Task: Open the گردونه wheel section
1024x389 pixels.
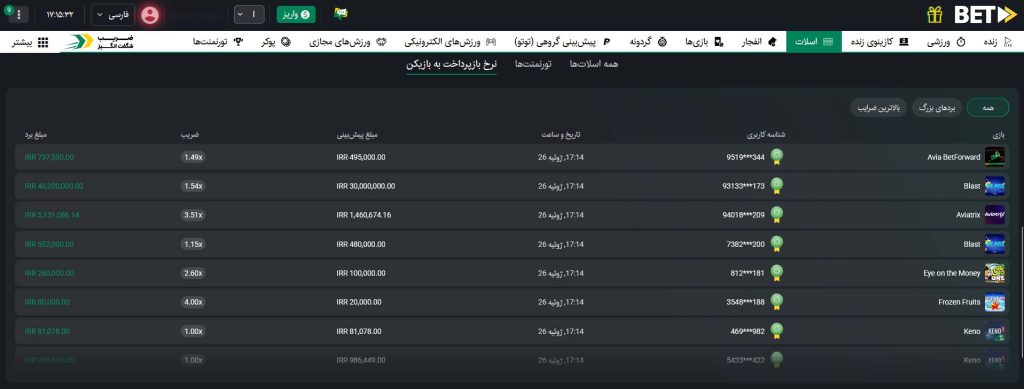Action: [648, 42]
